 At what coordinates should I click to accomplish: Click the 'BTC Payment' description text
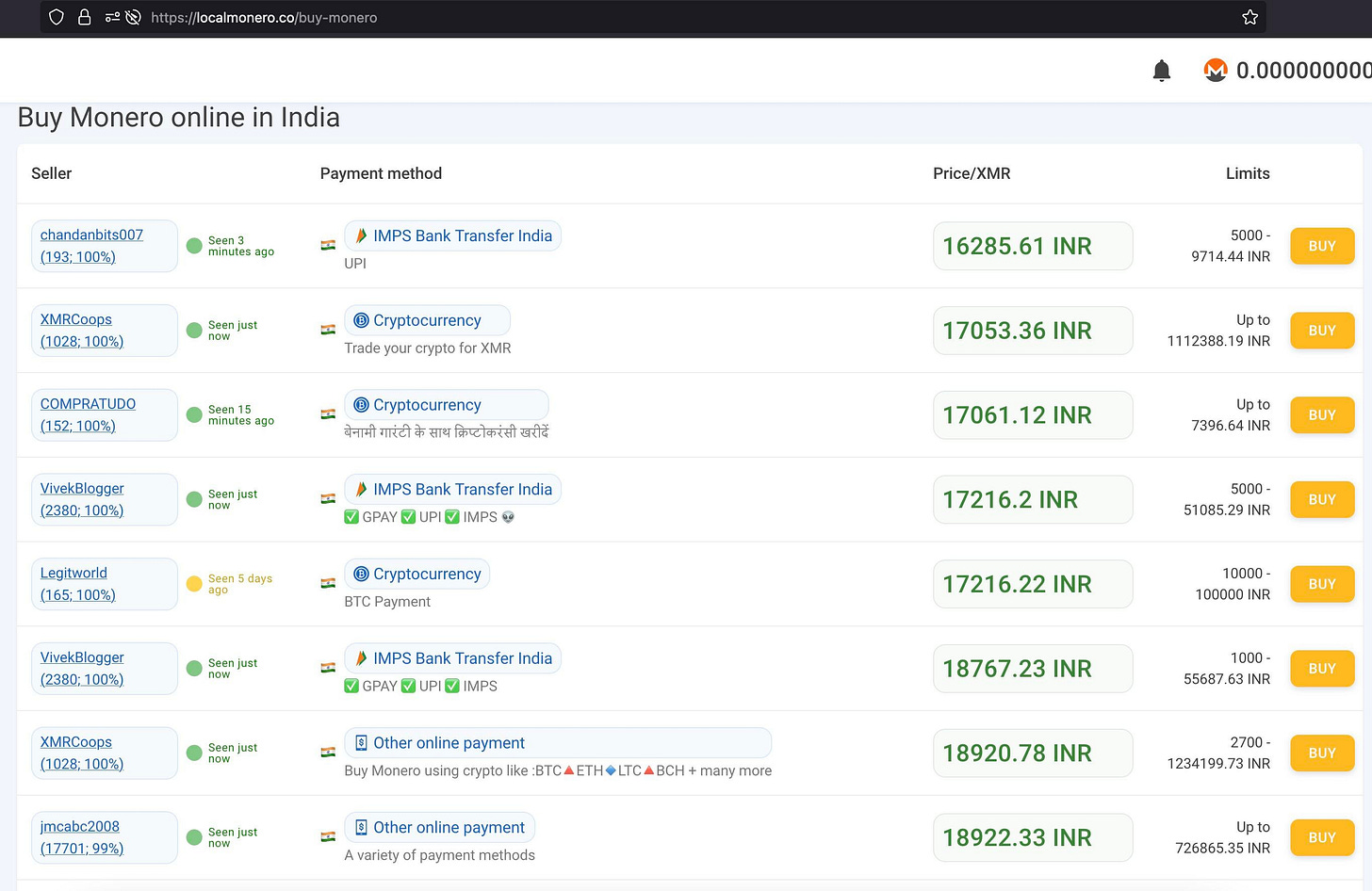coord(387,602)
